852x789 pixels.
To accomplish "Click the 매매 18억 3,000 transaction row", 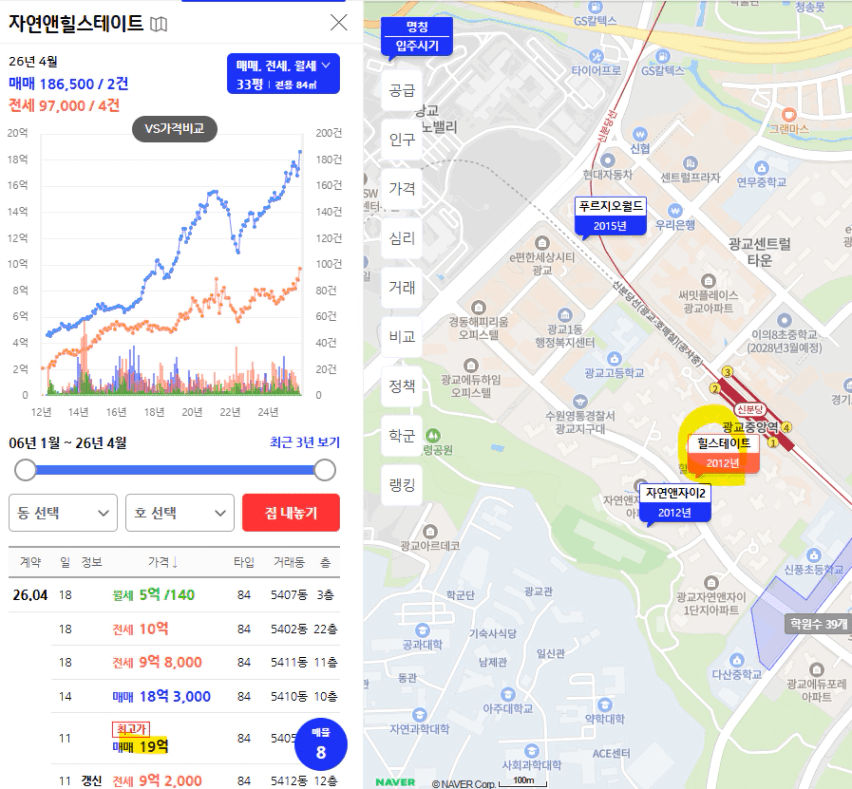I will pyautogui.click(x=196, y=696).
